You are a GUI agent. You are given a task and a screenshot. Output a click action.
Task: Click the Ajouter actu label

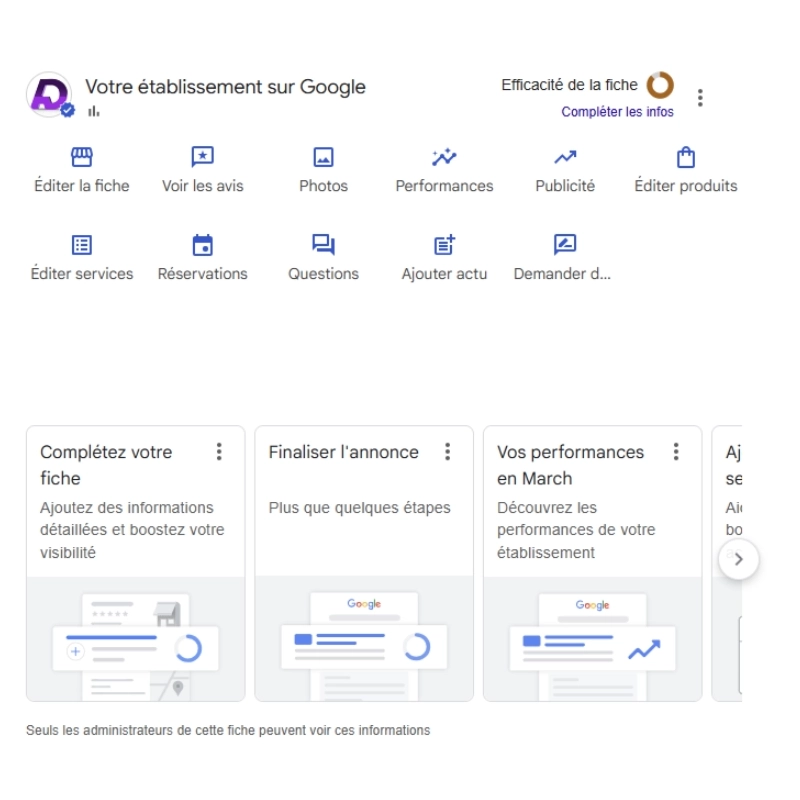point(444,273)
